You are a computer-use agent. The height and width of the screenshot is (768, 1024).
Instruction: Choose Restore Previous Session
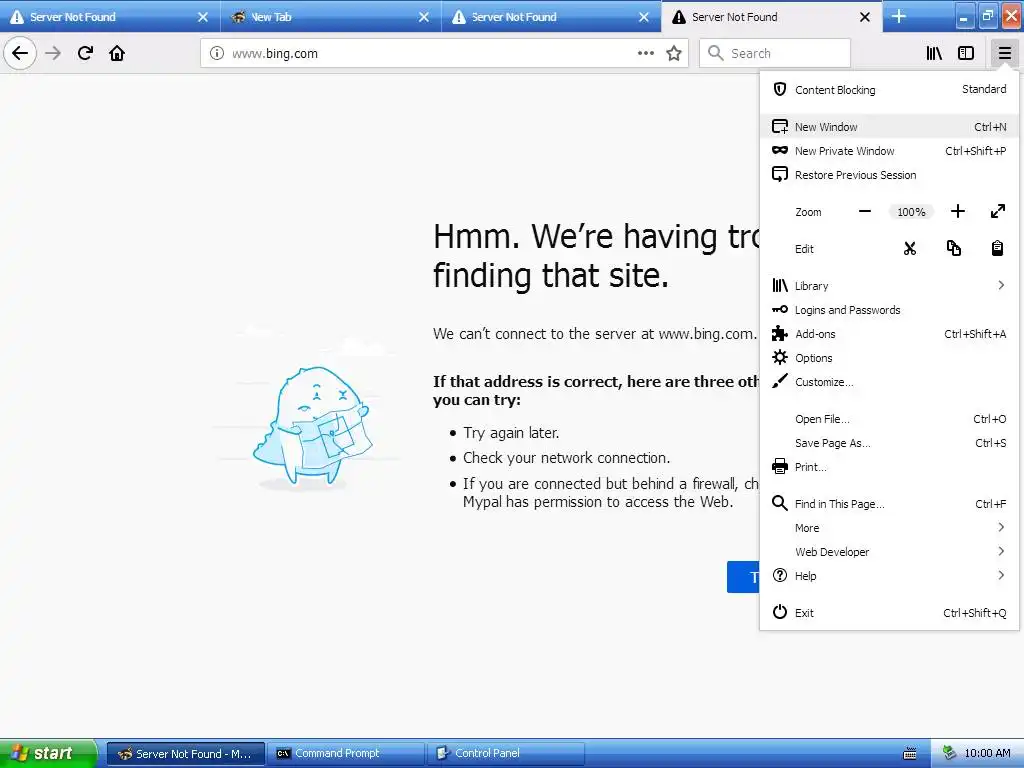[889, 175]
